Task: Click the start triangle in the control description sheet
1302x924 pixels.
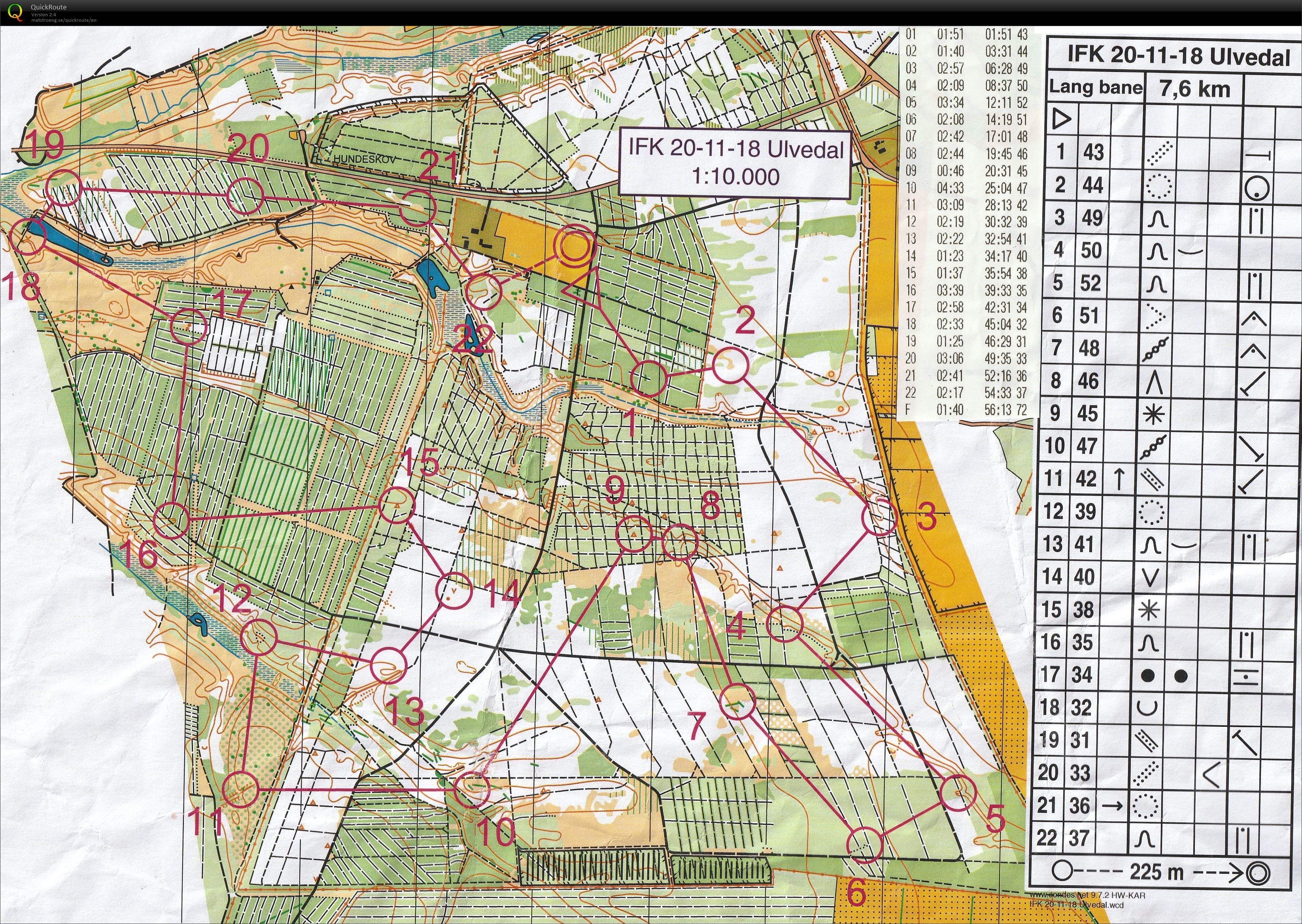Action: 1062,119
